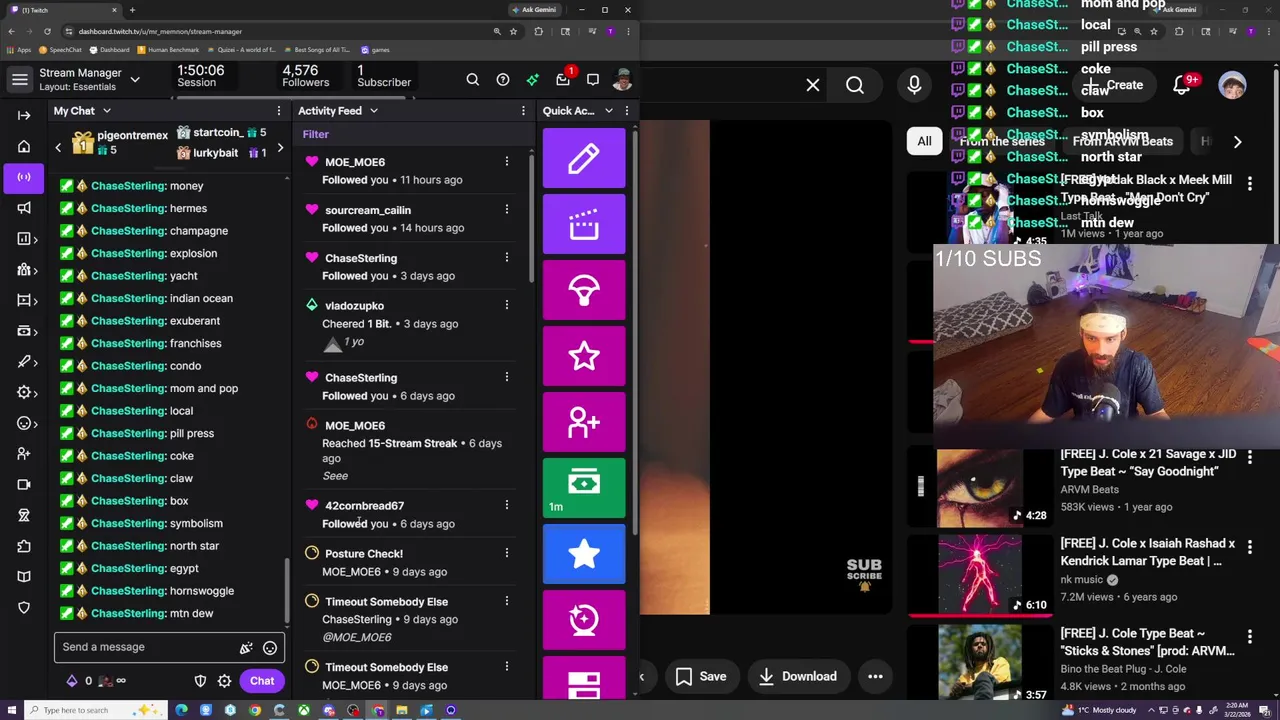Expand the Analytics section in sidebar
The height and width of the screenshot is (720, 1280).
point(27,238)
